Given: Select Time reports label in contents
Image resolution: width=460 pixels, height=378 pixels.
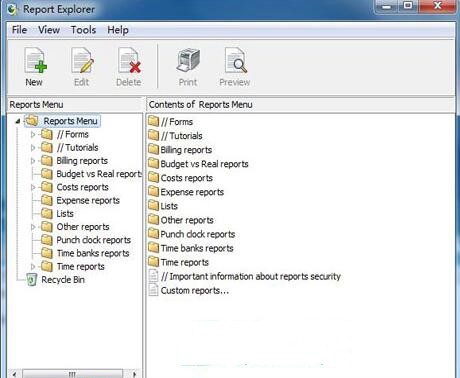Looking at the screenshot, I should click(185, 262).
